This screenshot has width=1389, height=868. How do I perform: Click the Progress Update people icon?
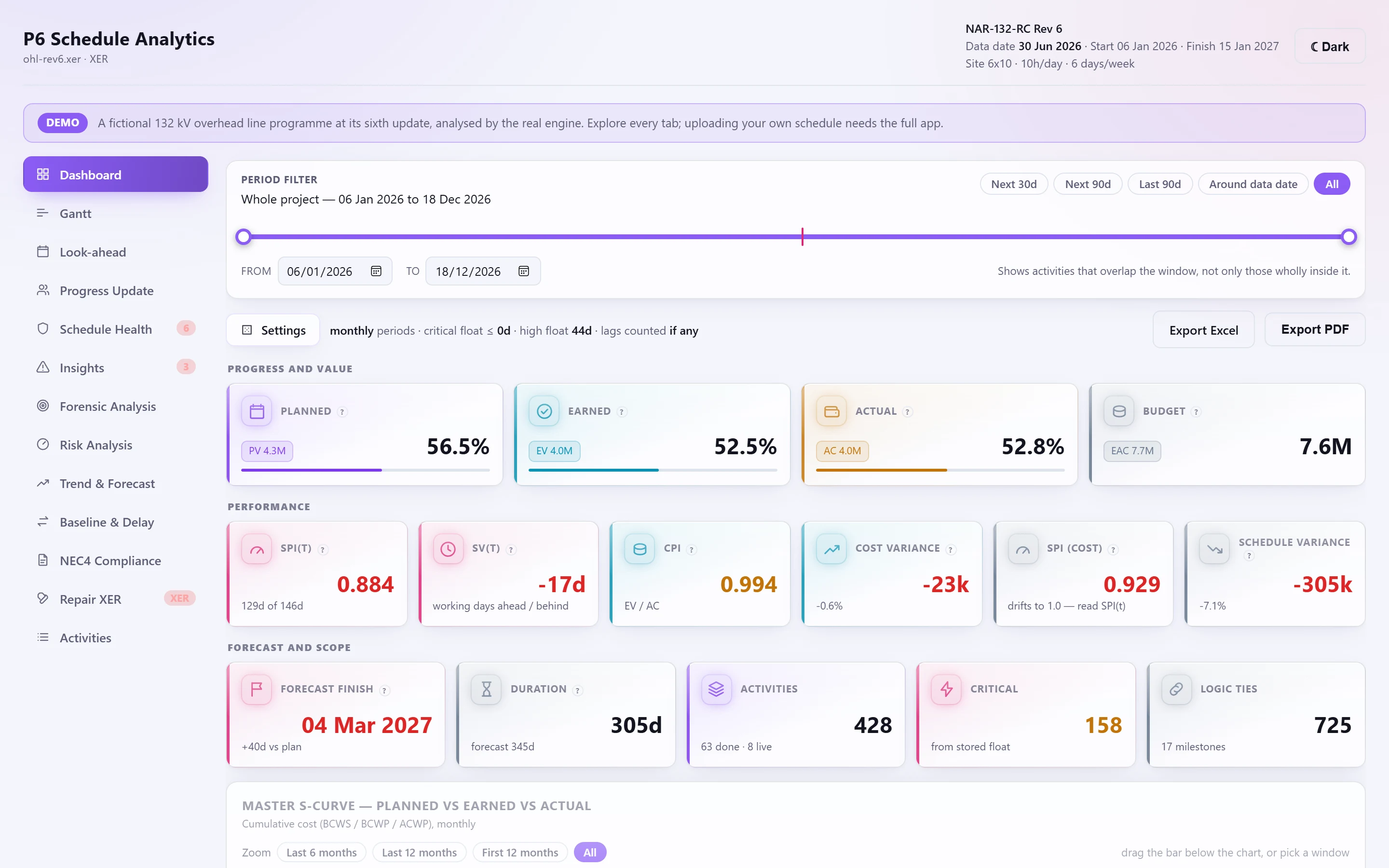42,290
